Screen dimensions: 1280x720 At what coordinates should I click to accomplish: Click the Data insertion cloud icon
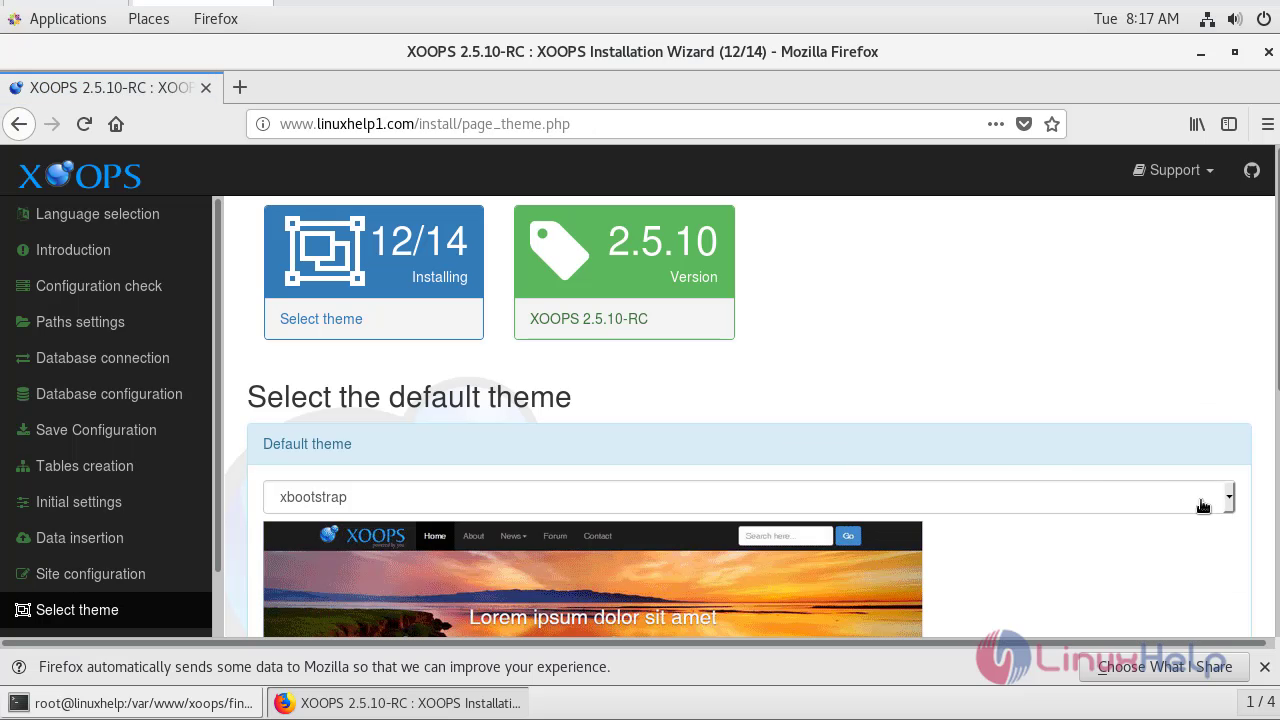coord(23,538)
